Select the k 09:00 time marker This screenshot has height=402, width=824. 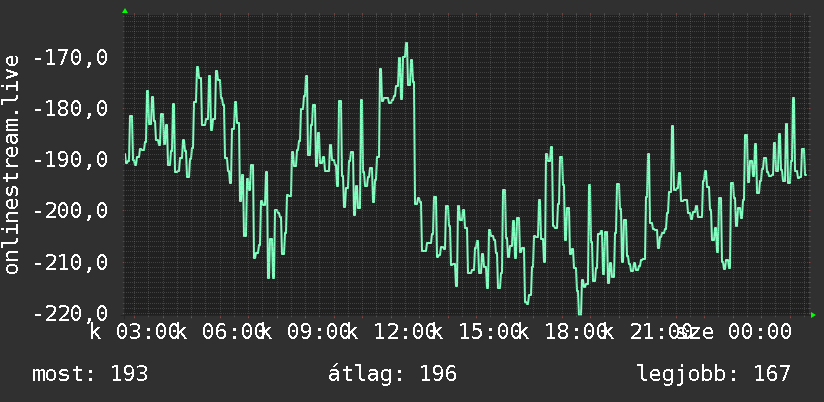tap(305, 332)
